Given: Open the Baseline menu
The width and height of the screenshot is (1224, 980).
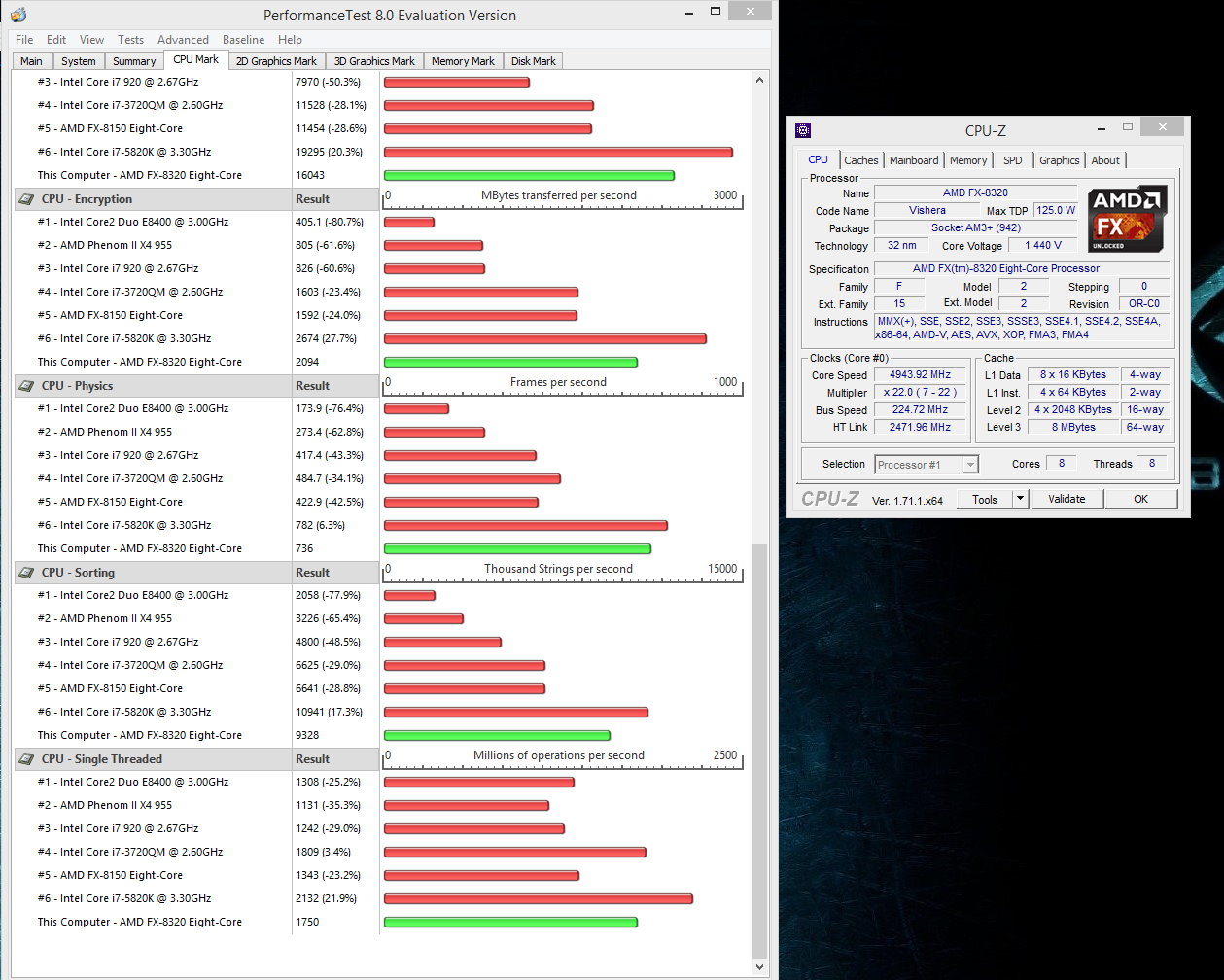Looking at the screenshot, I should coord(243,40).
